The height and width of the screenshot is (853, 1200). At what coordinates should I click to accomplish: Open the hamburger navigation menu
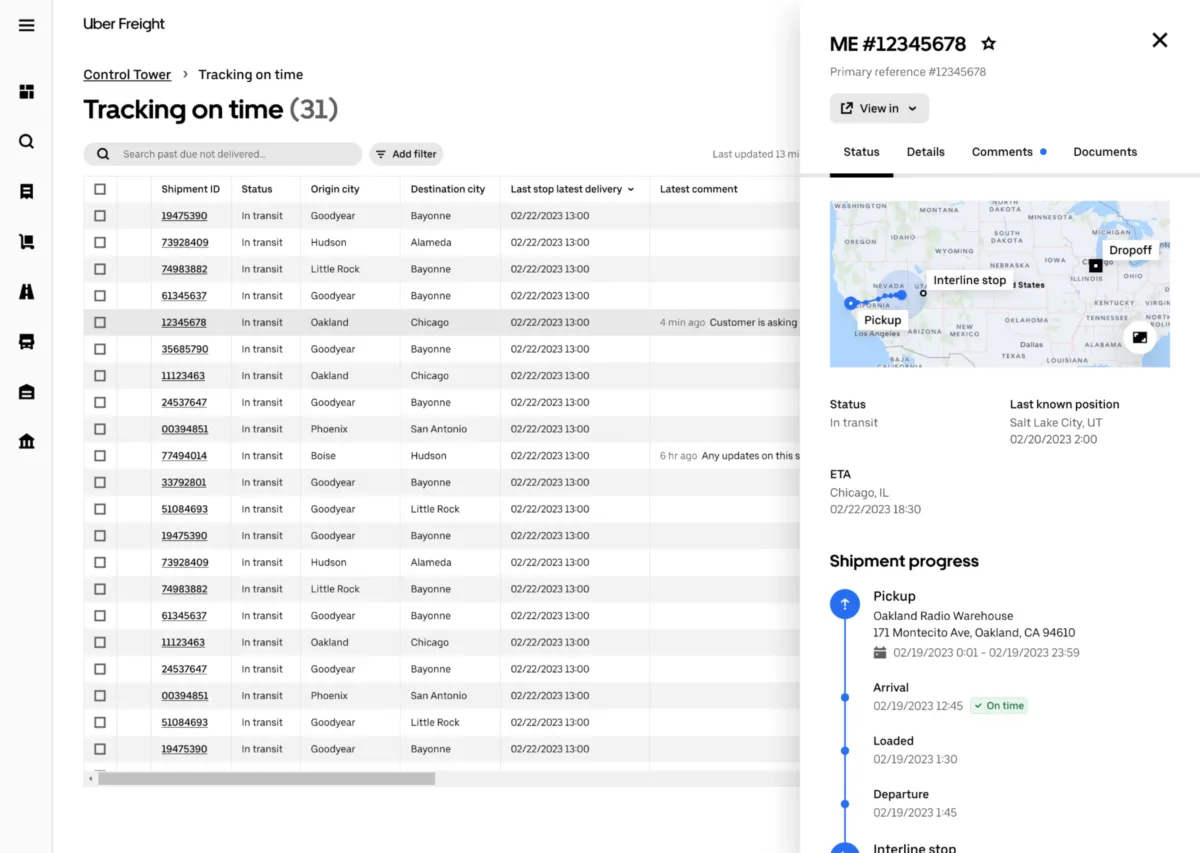pyautogui.click(x=27, y=25)
